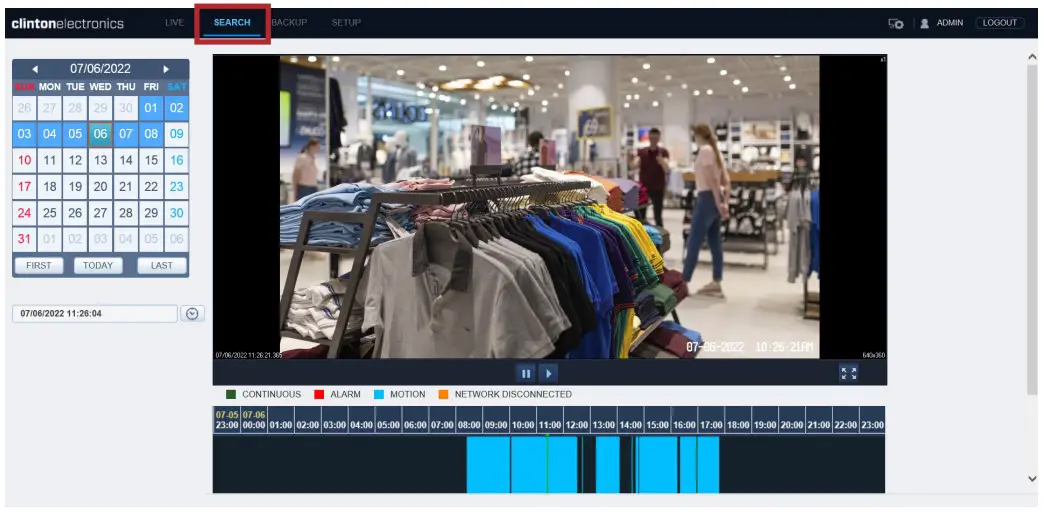1044x517 pixels.
Task: Click the video playback frame
Action: pos(549,207)
